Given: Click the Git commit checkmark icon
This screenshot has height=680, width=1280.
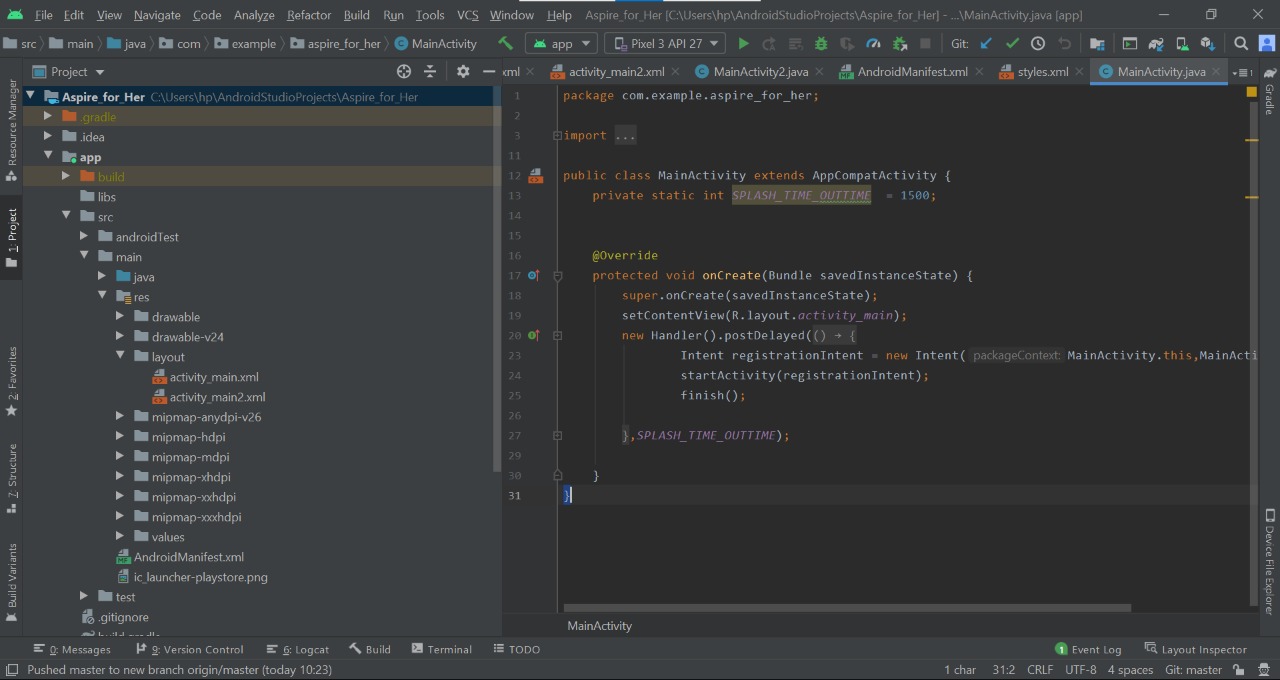Looking at the screenshot, I should tap(1012, 44).
